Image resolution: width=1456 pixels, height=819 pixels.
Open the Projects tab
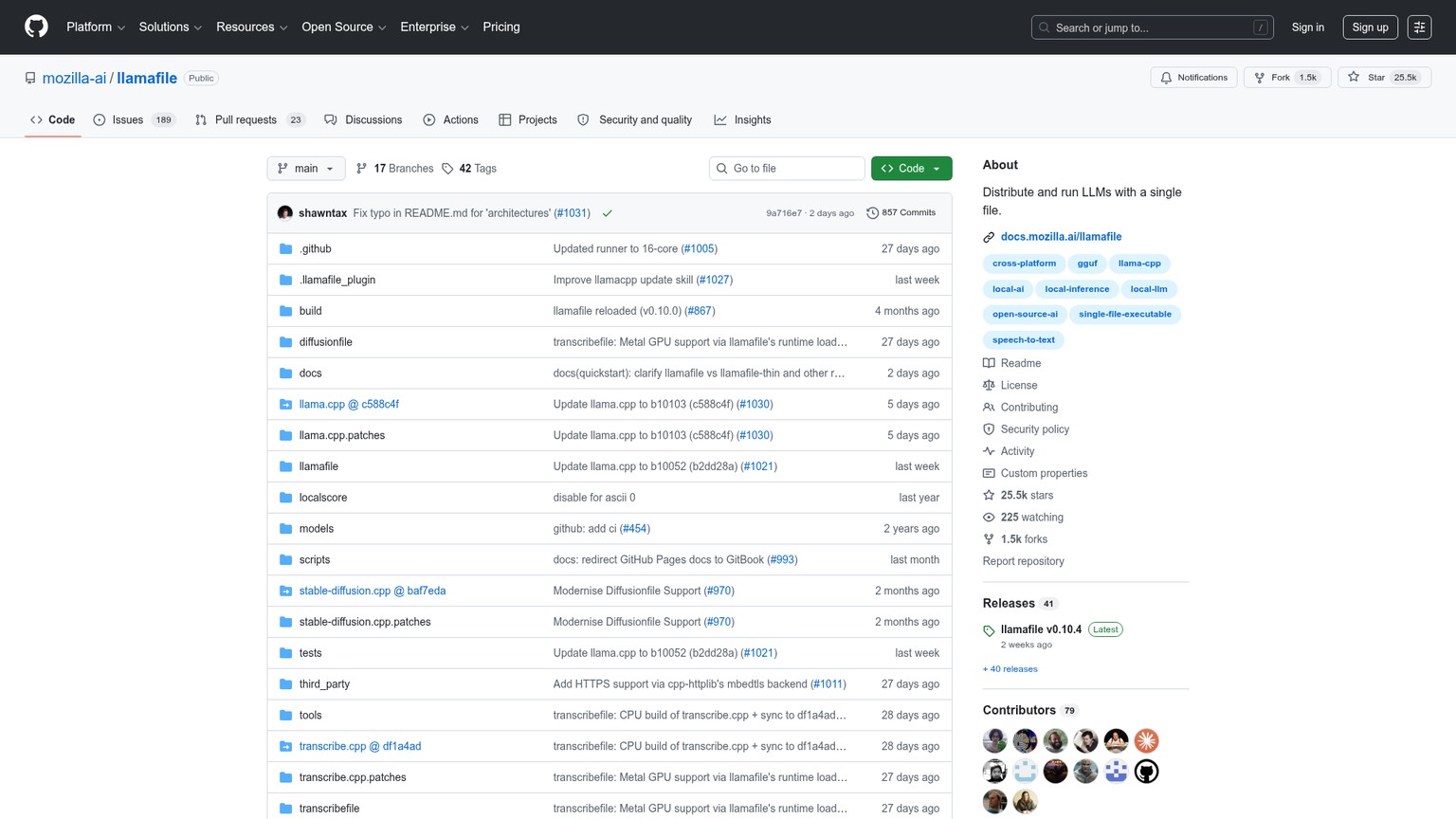click(x=528, y=120)
